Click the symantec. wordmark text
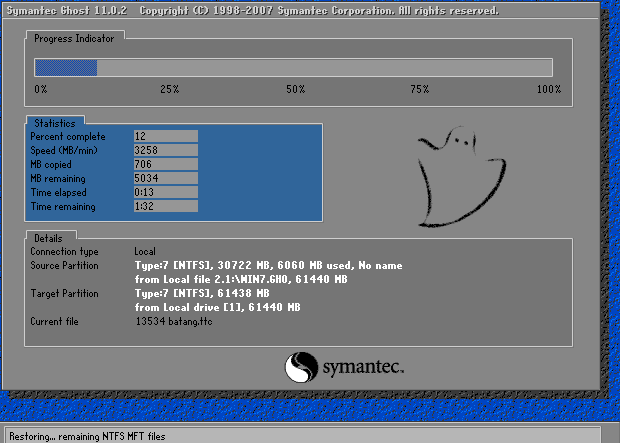This screenshot has width=620, height=443. [363, 367]
